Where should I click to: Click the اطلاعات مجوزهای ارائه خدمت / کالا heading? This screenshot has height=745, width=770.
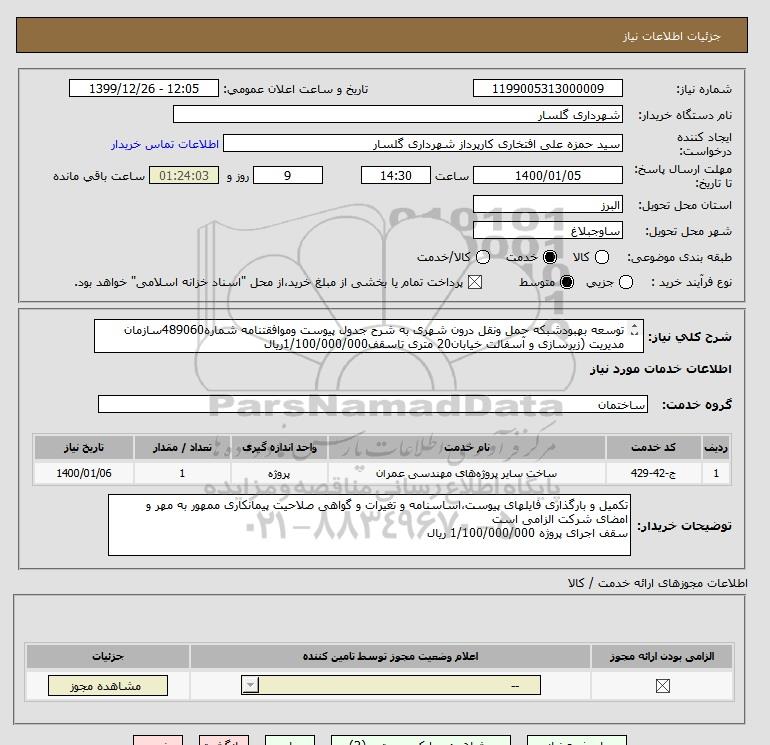658,583
